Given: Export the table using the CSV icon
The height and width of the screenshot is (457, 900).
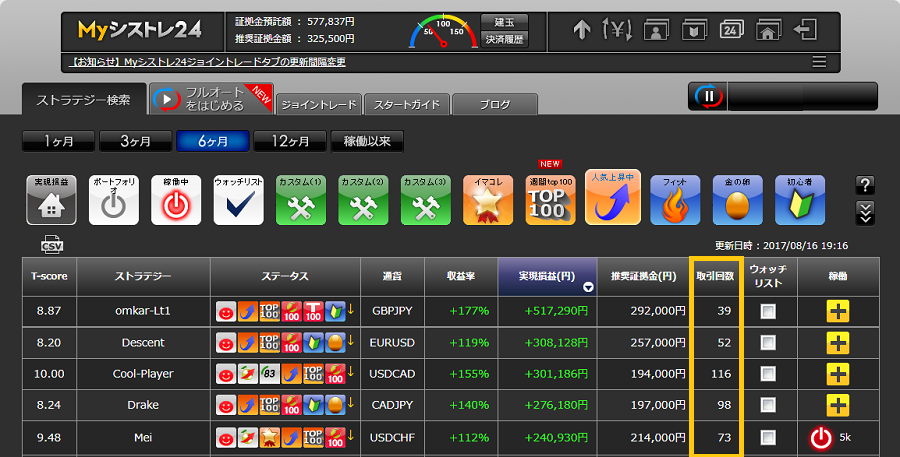Looking at the screenshot, I should 52,245.
